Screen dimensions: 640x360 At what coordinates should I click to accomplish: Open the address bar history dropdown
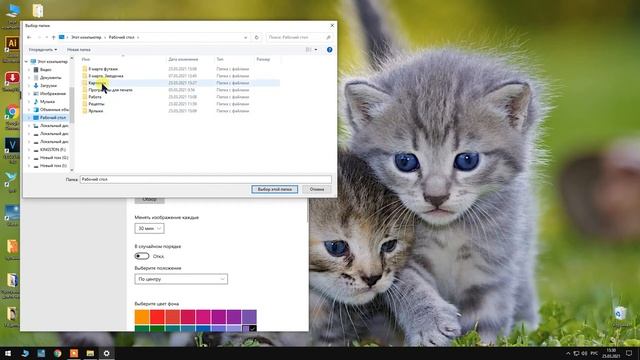click(246, 37)
